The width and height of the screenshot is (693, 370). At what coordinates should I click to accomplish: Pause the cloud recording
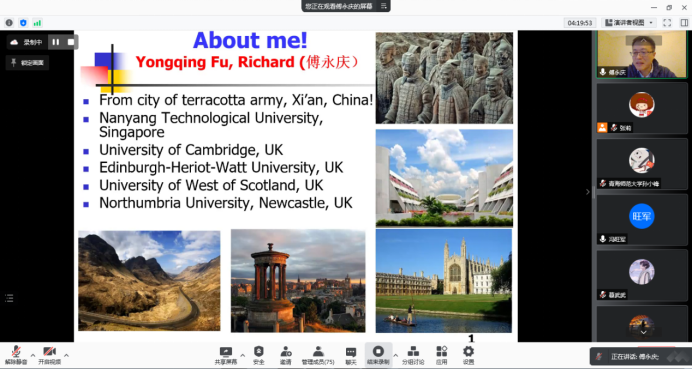(x=56, y=42)
